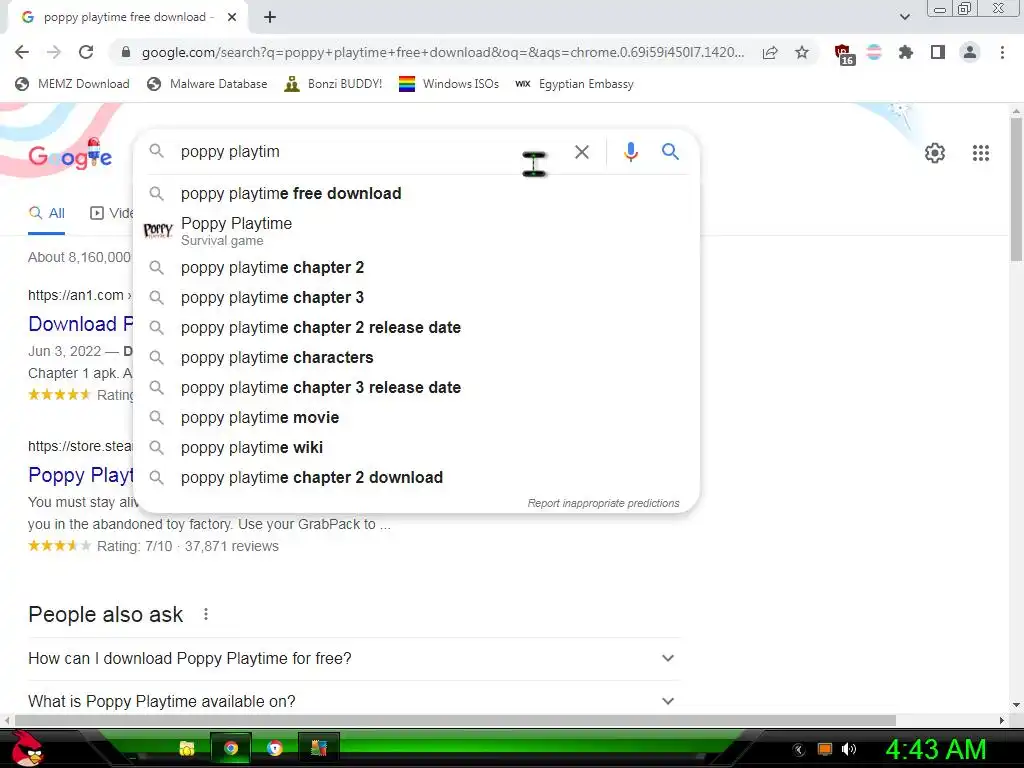Start voice search with microphone icon

[630, 152]
